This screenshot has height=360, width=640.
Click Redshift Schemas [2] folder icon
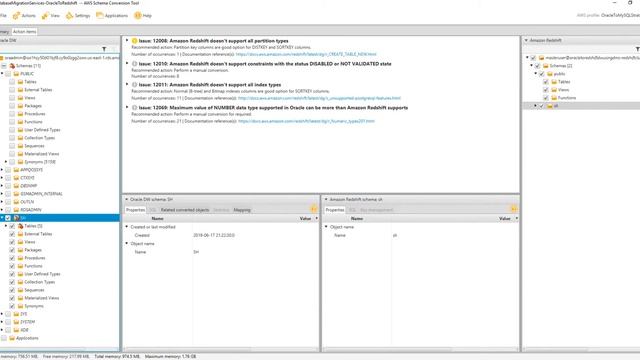[546, 66]
